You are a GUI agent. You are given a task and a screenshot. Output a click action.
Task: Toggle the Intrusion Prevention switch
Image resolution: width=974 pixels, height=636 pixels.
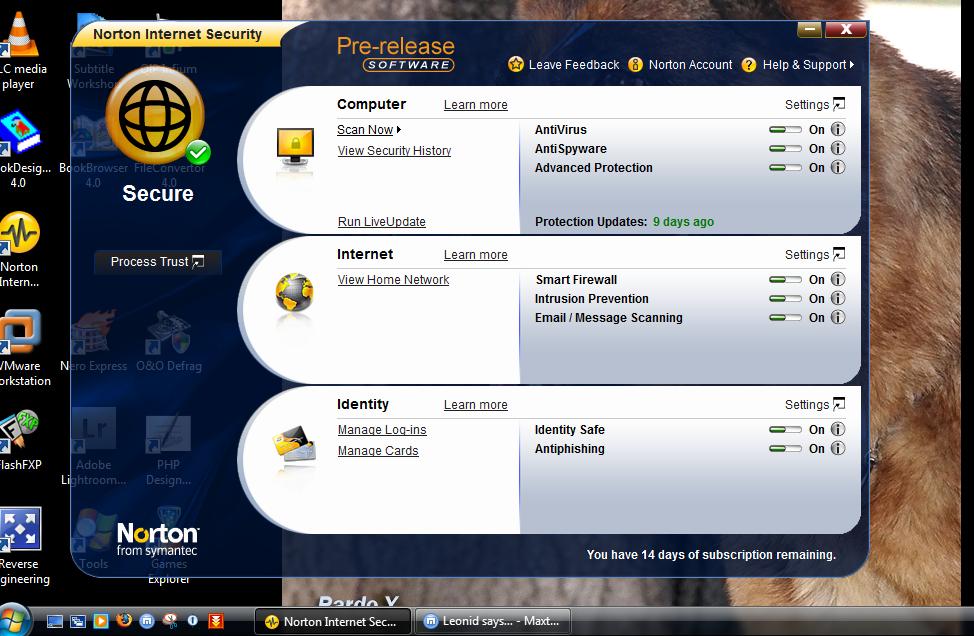point(785,299)
